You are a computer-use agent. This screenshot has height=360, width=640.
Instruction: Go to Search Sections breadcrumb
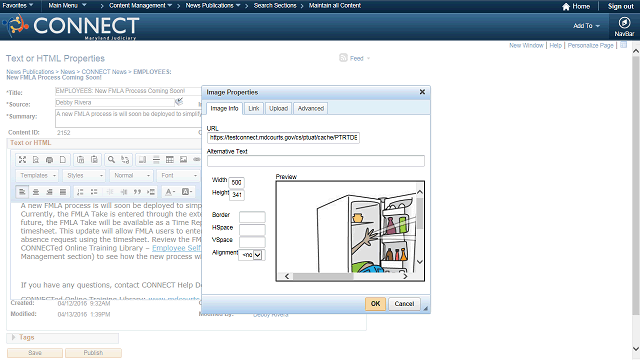click(x=275, y=6)
